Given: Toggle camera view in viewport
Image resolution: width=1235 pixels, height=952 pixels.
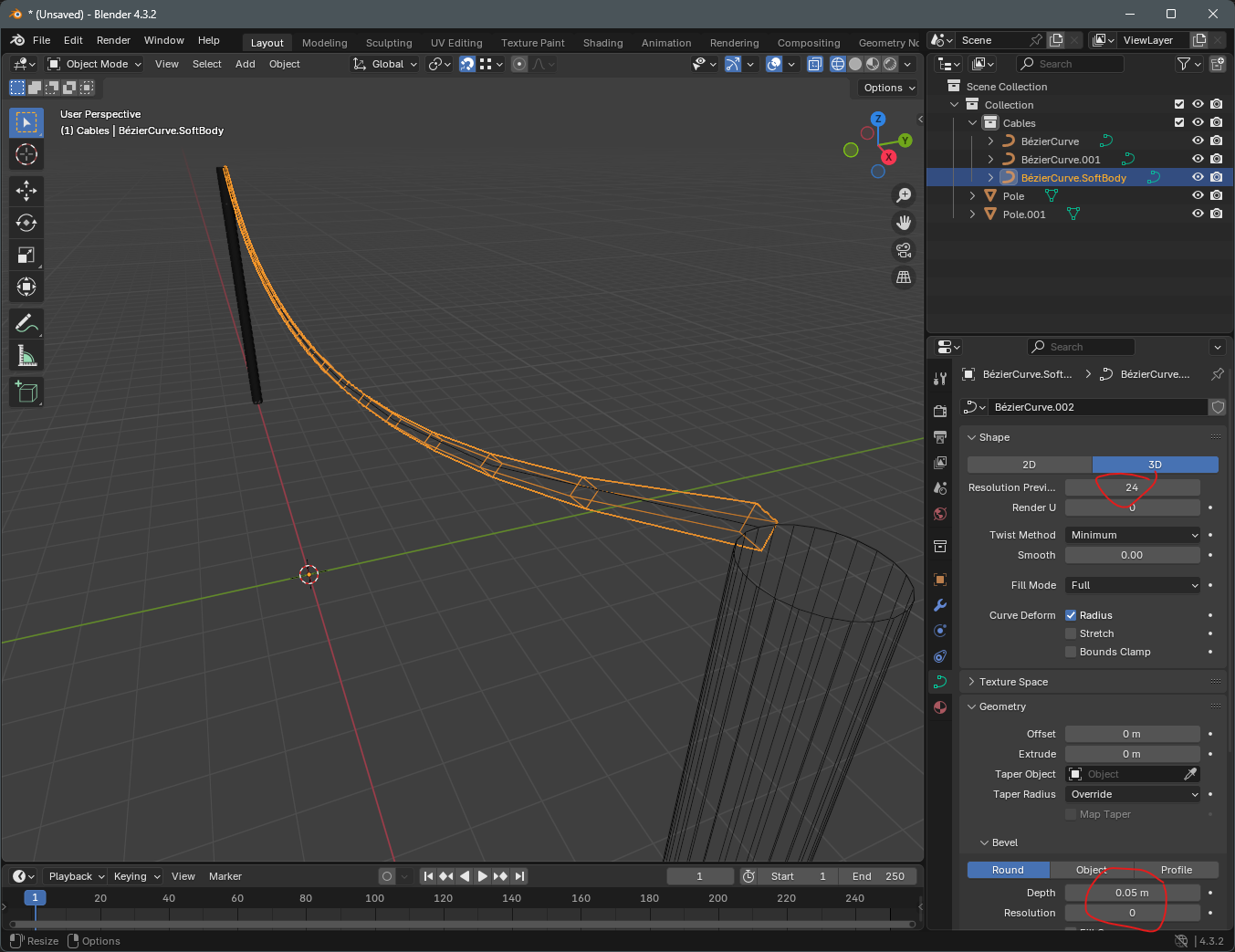Looking at the screenshot, I should tap(904, 250).
